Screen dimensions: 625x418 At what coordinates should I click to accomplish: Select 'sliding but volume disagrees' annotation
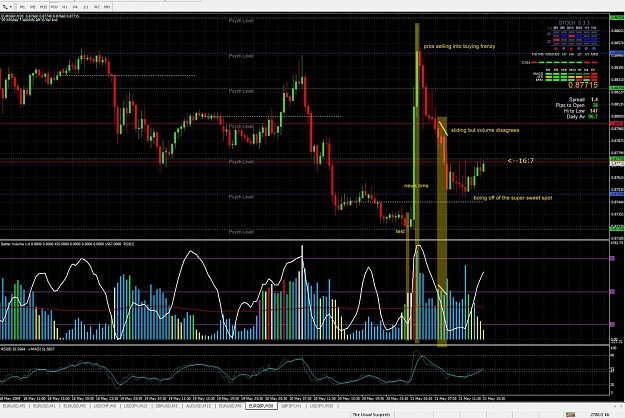click(485, 130)
